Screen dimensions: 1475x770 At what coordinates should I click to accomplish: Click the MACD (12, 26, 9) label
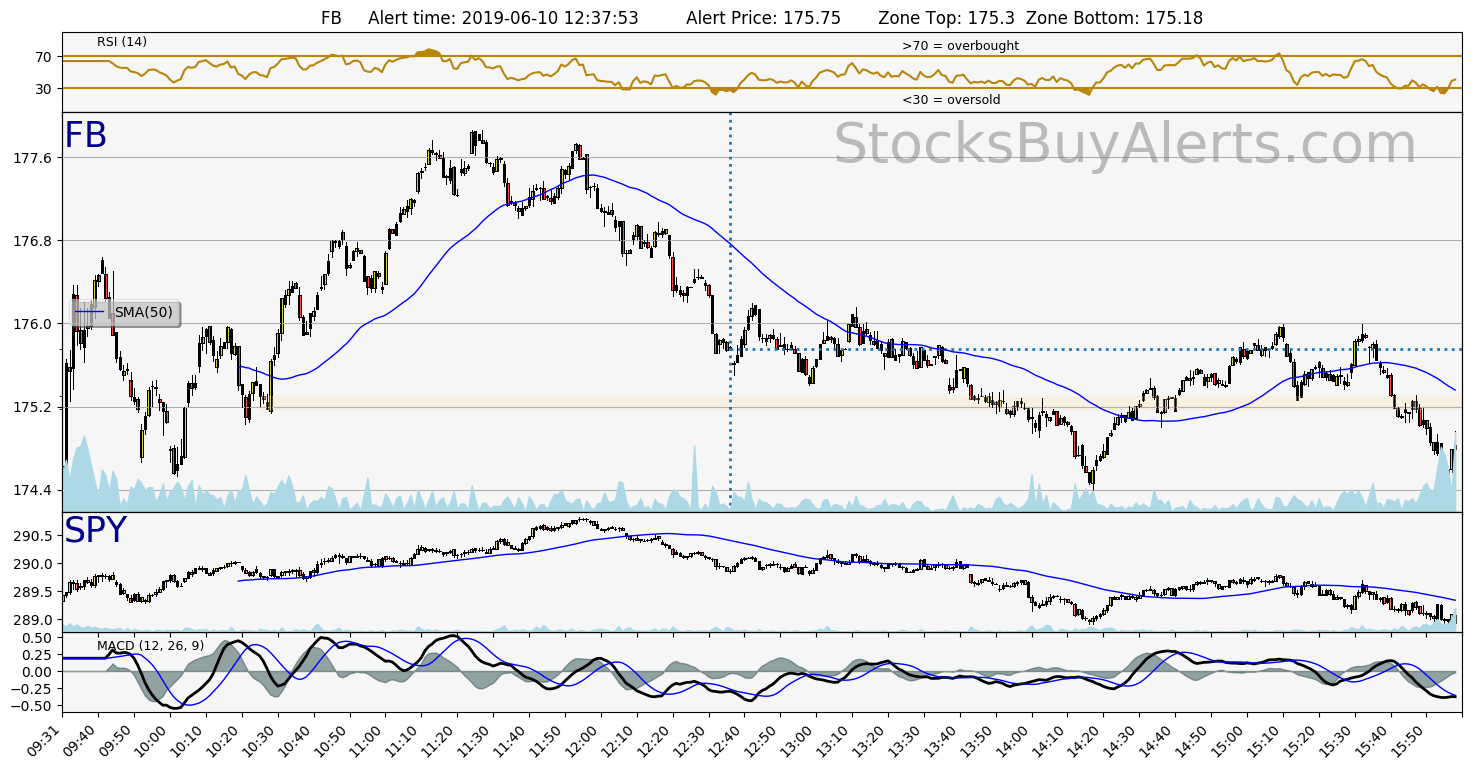(150, 646)
